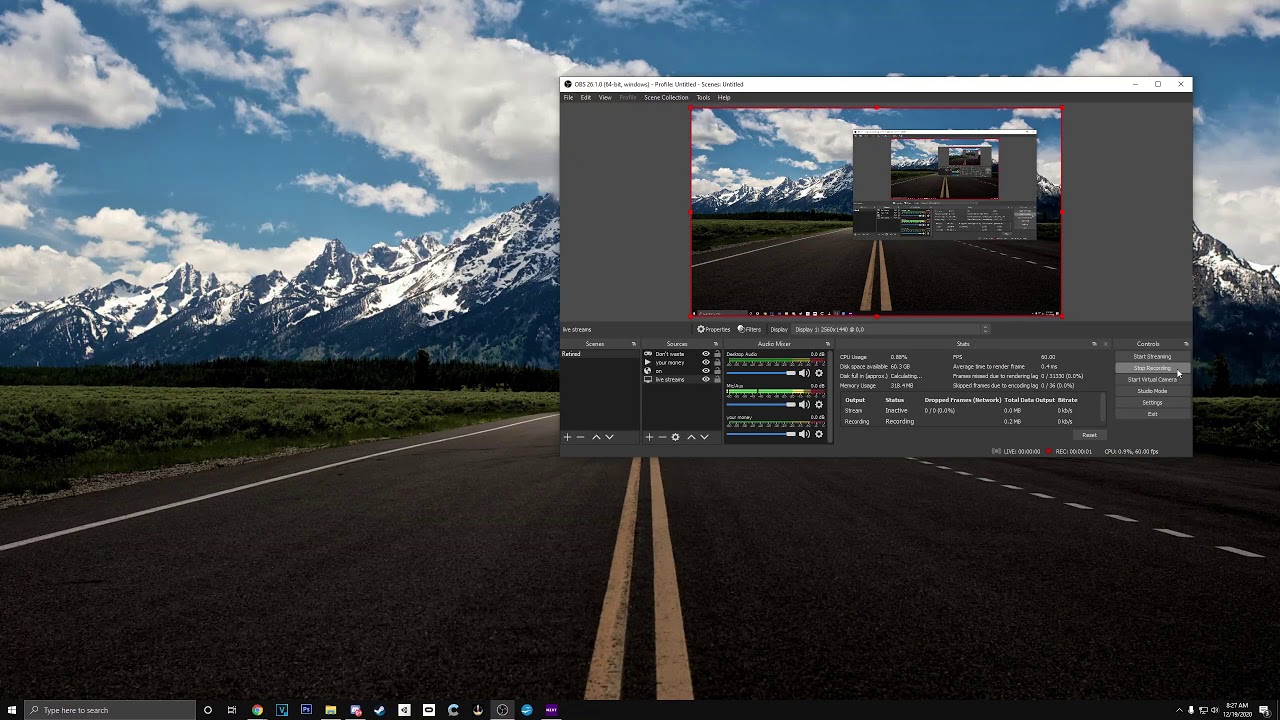
Task: Open Properties for the selected source
Action: (714, 329)
